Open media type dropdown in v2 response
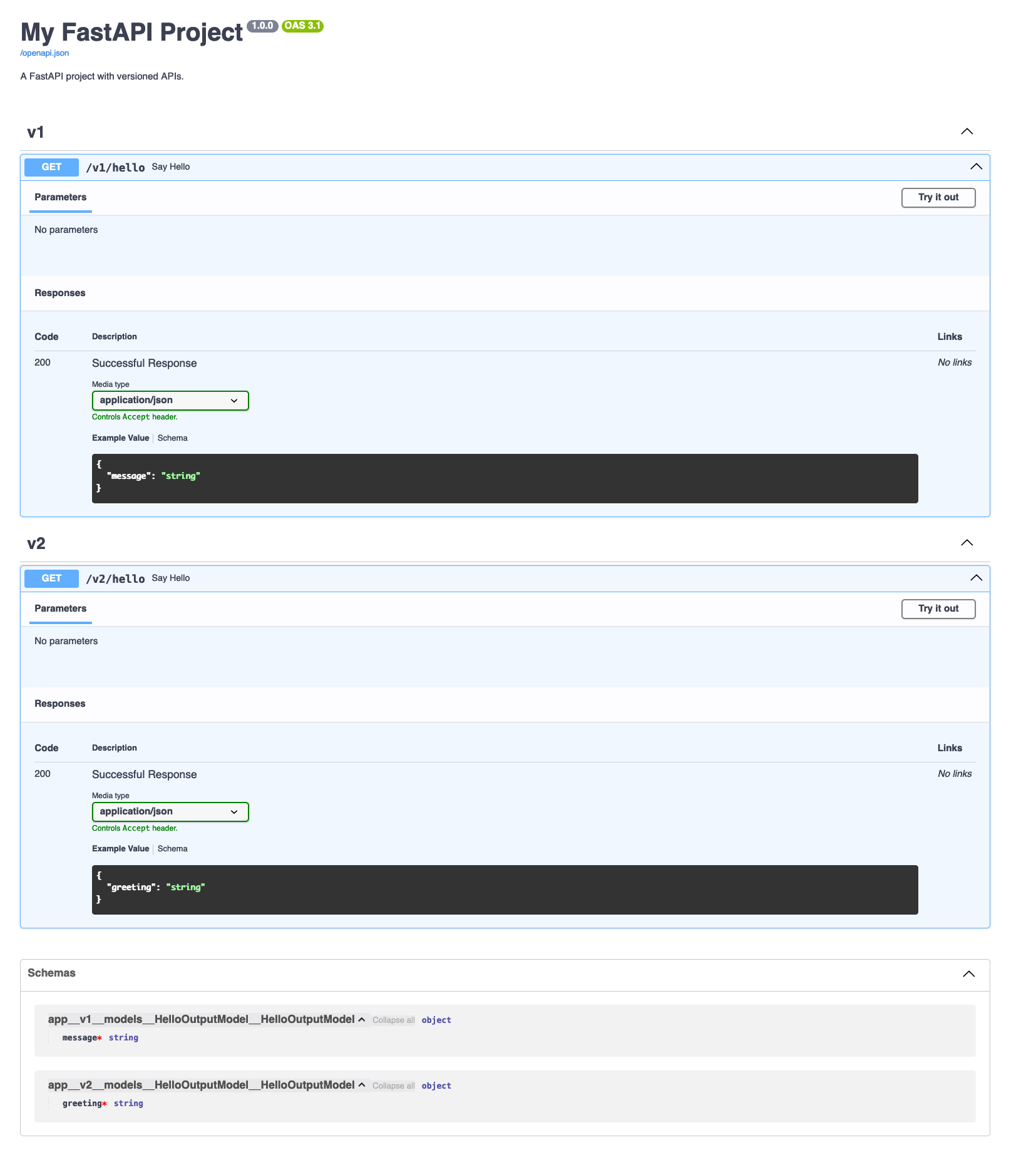Viewport: 1036px width, 1160px height. (x=170, y=812)
